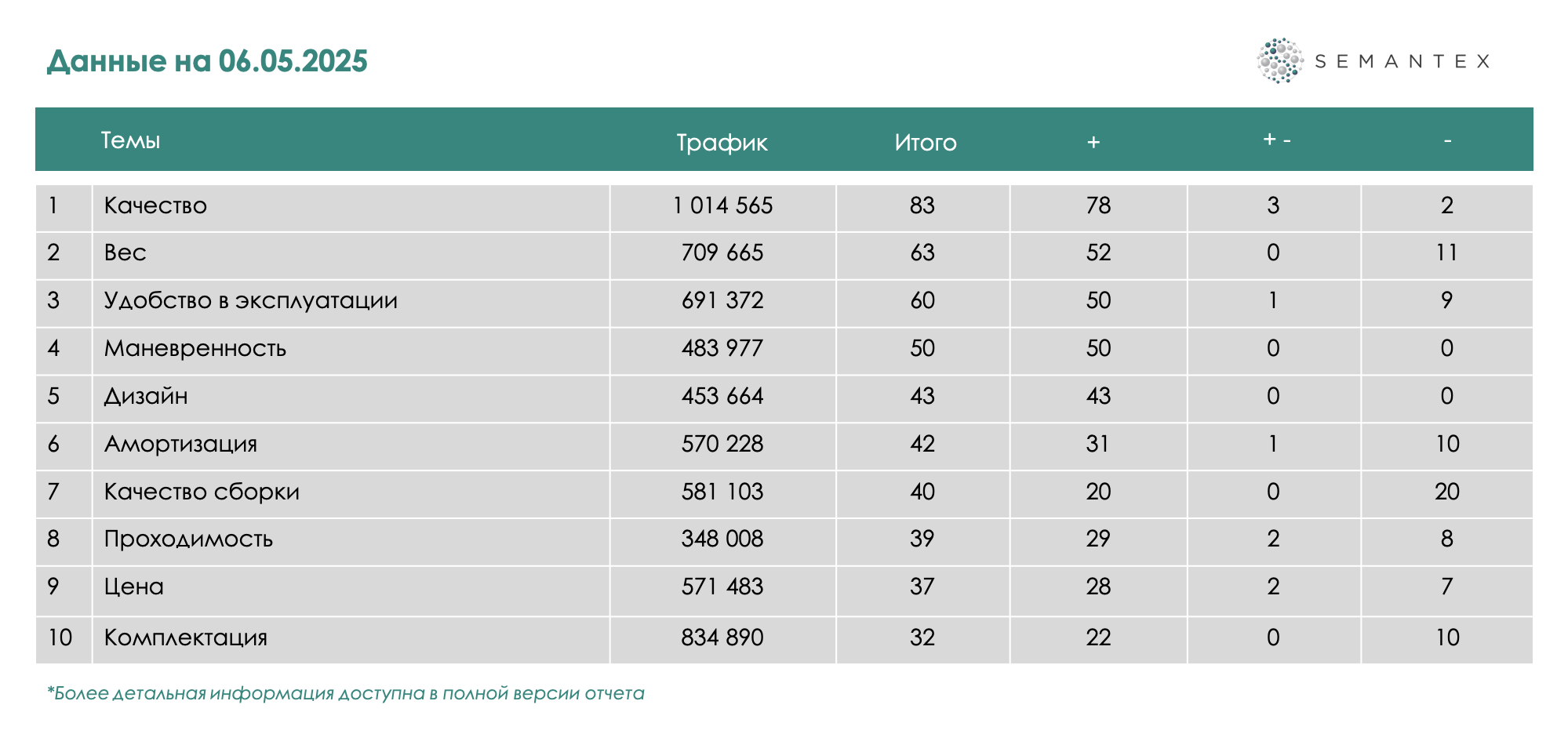Viewport: 1568px width, 730px height.
Task: Click the Качество row label
Action: pyautogui.click(x=155, y=205)
